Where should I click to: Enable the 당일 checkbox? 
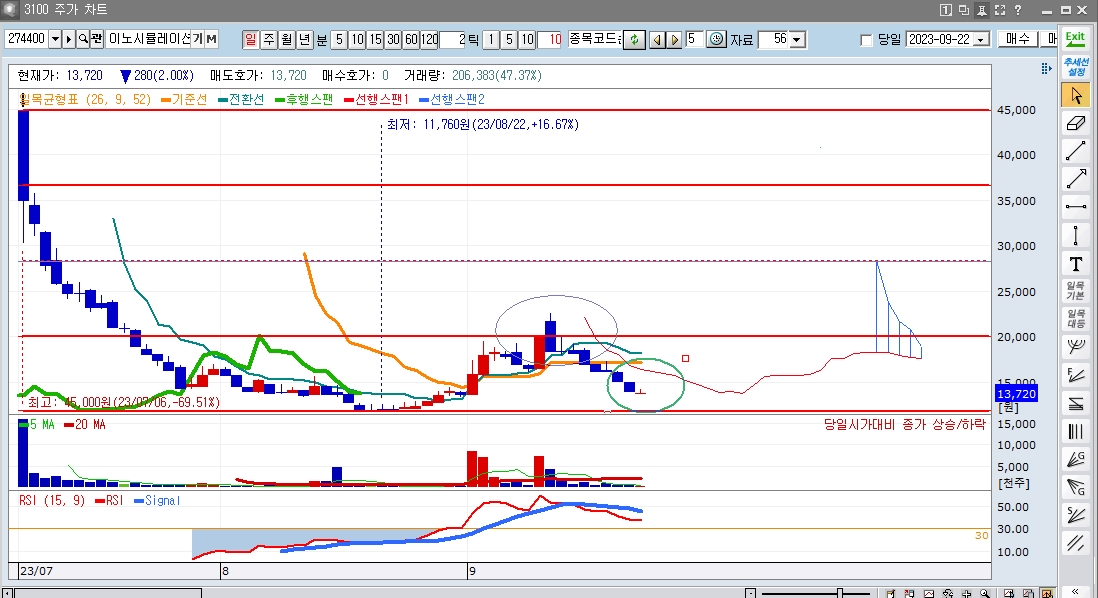click(866, 40)
